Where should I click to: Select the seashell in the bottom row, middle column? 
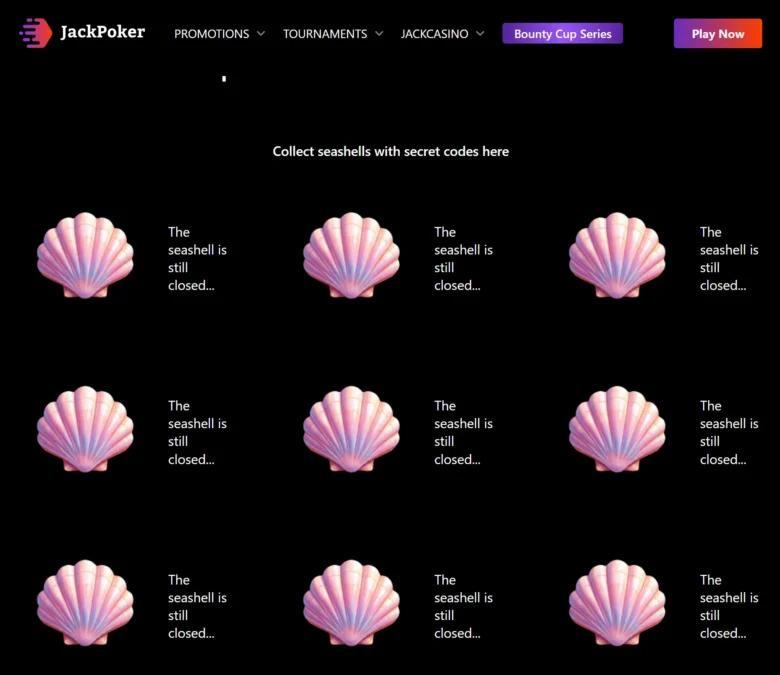[351, 603]
